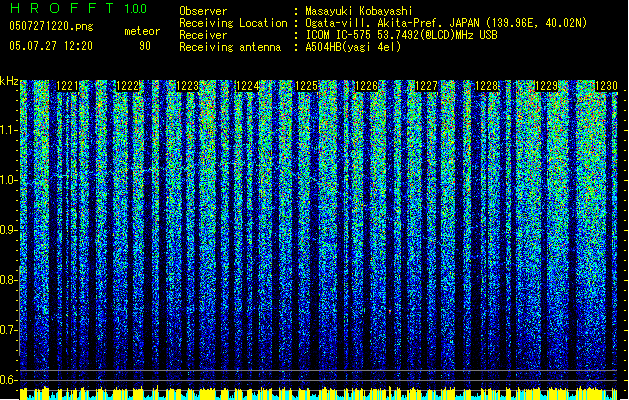The height and width of the screenshot is (400, 629).
Task: Click the 1224 time marker
Action: [x=248, y=86]
